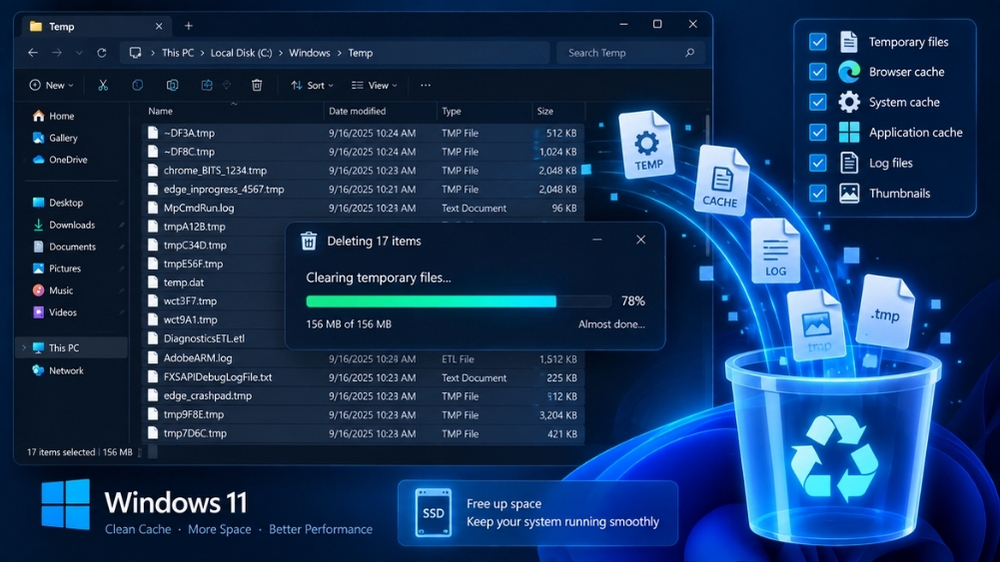The height and width of the screenshot is (562, 1000).
Task: Click the deletion progress bar
Action: 458,301
